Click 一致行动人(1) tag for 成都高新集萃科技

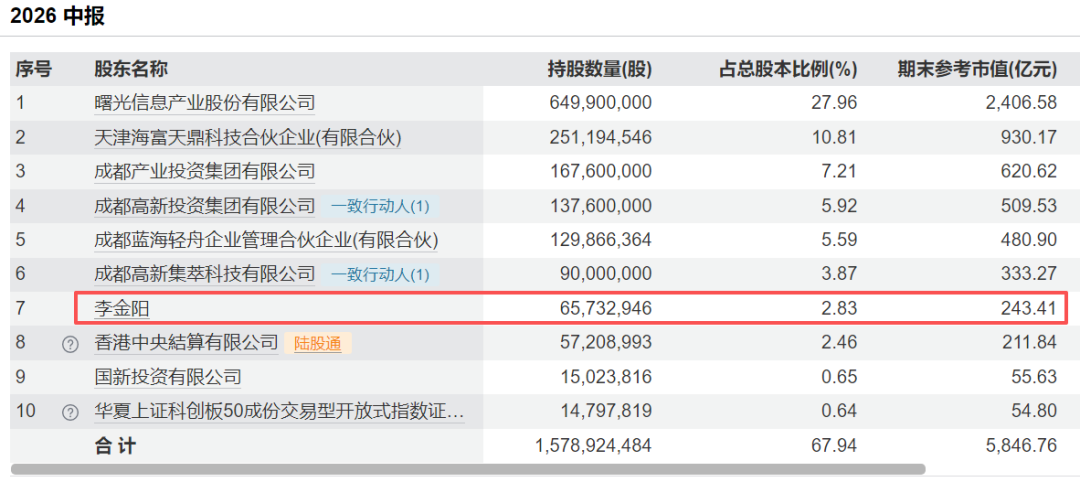(380, 274)
